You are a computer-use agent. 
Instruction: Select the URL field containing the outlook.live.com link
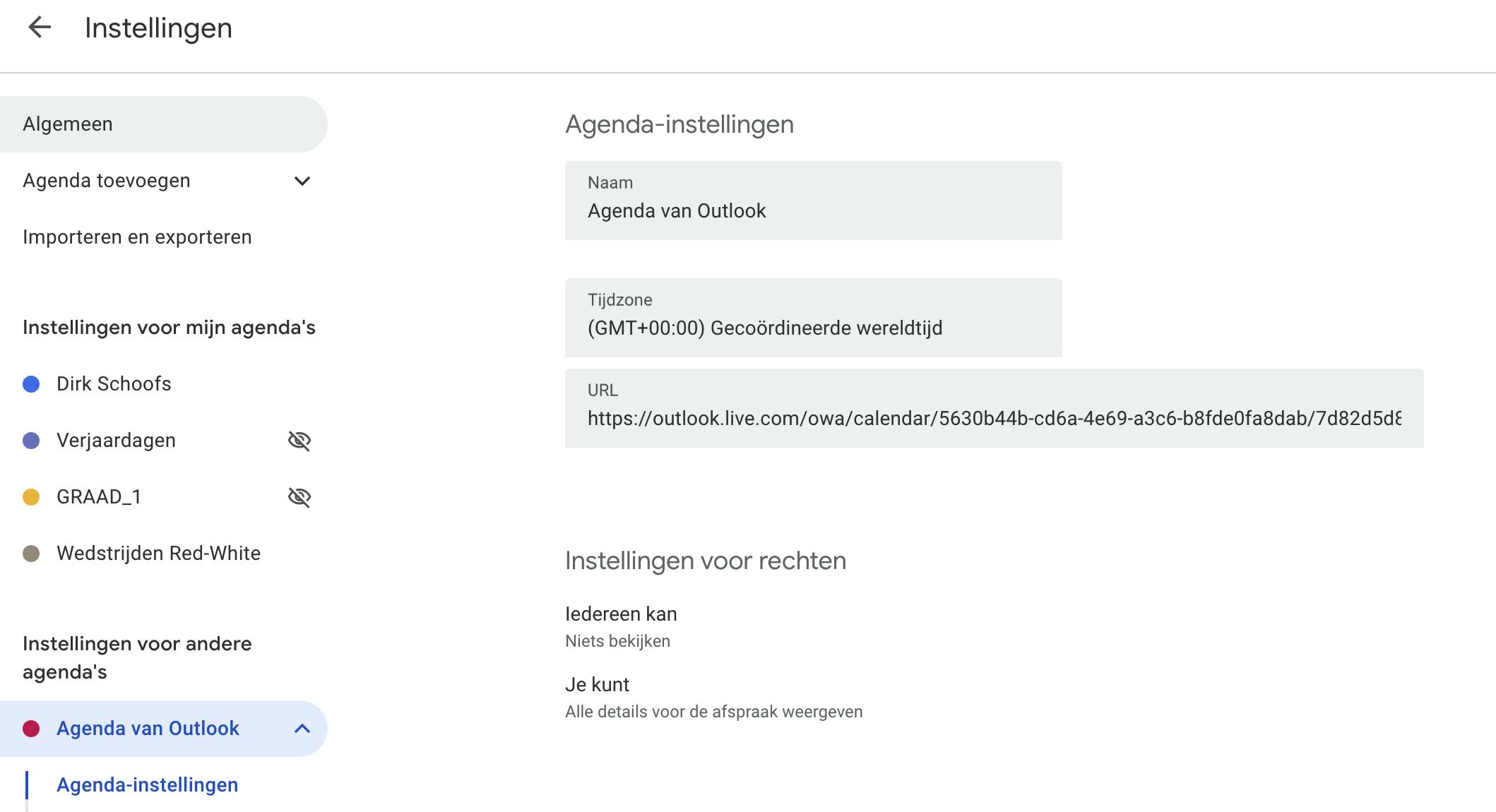point(989,408)
